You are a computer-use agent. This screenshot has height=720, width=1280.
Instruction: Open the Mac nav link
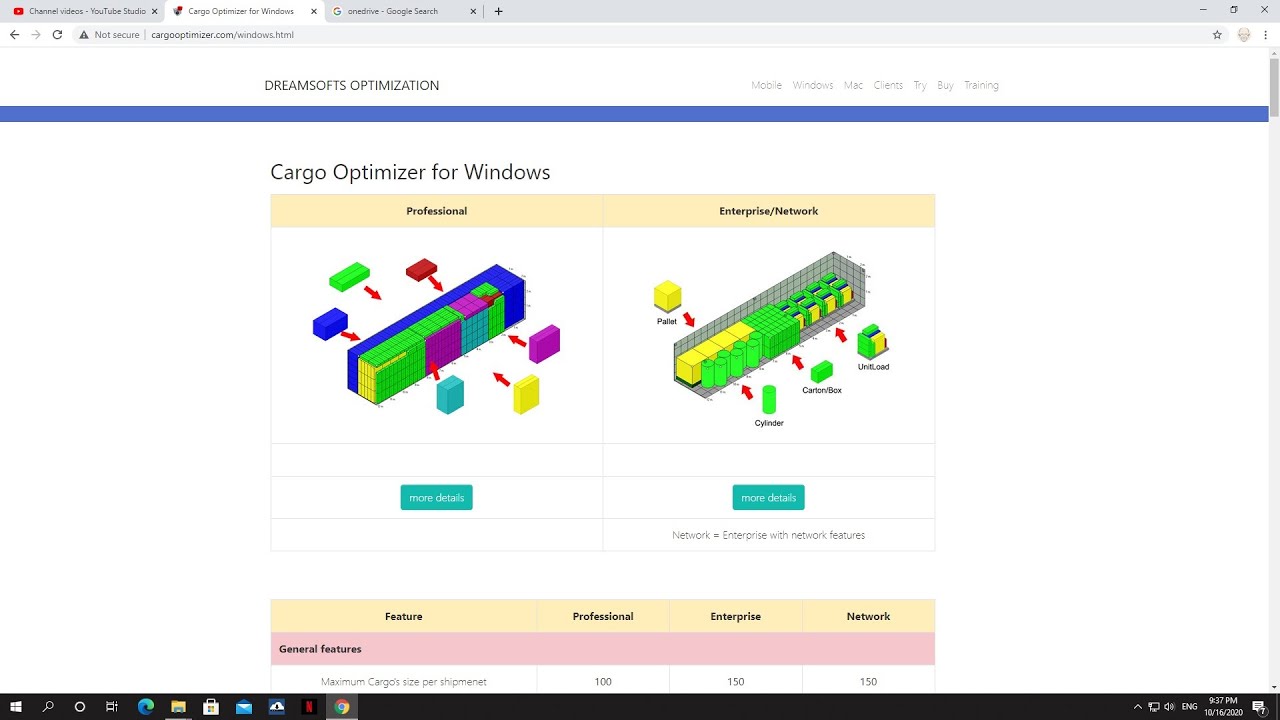coord(853,85)
